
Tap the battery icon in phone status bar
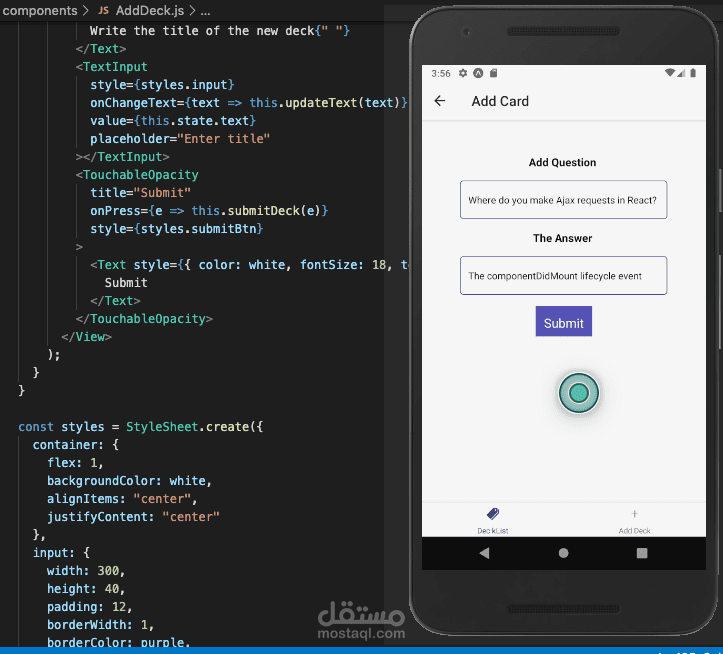point(693,72)
